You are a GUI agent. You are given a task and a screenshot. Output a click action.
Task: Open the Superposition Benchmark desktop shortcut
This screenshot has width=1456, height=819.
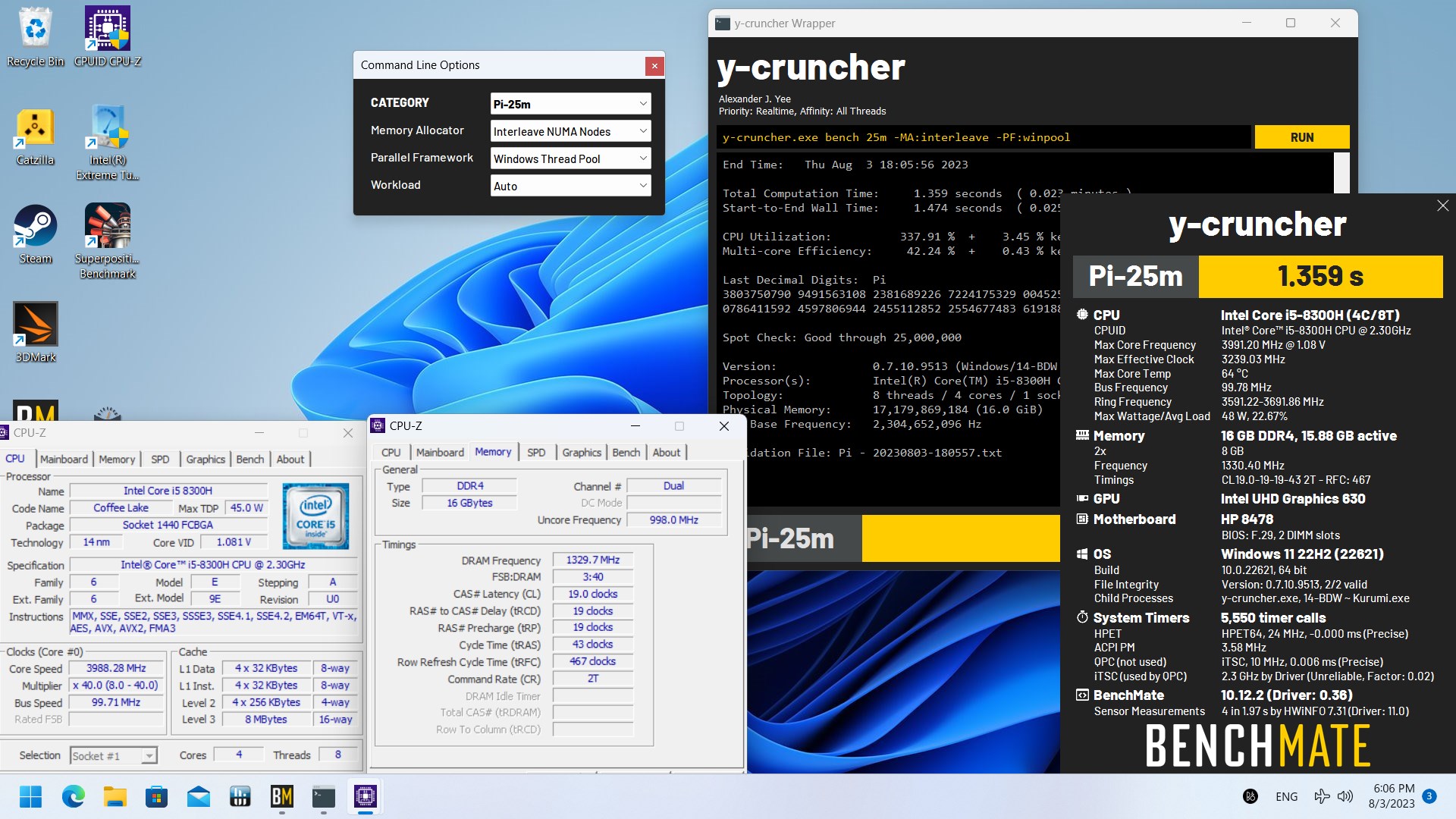pyautogui.click(x=108, y=241)
